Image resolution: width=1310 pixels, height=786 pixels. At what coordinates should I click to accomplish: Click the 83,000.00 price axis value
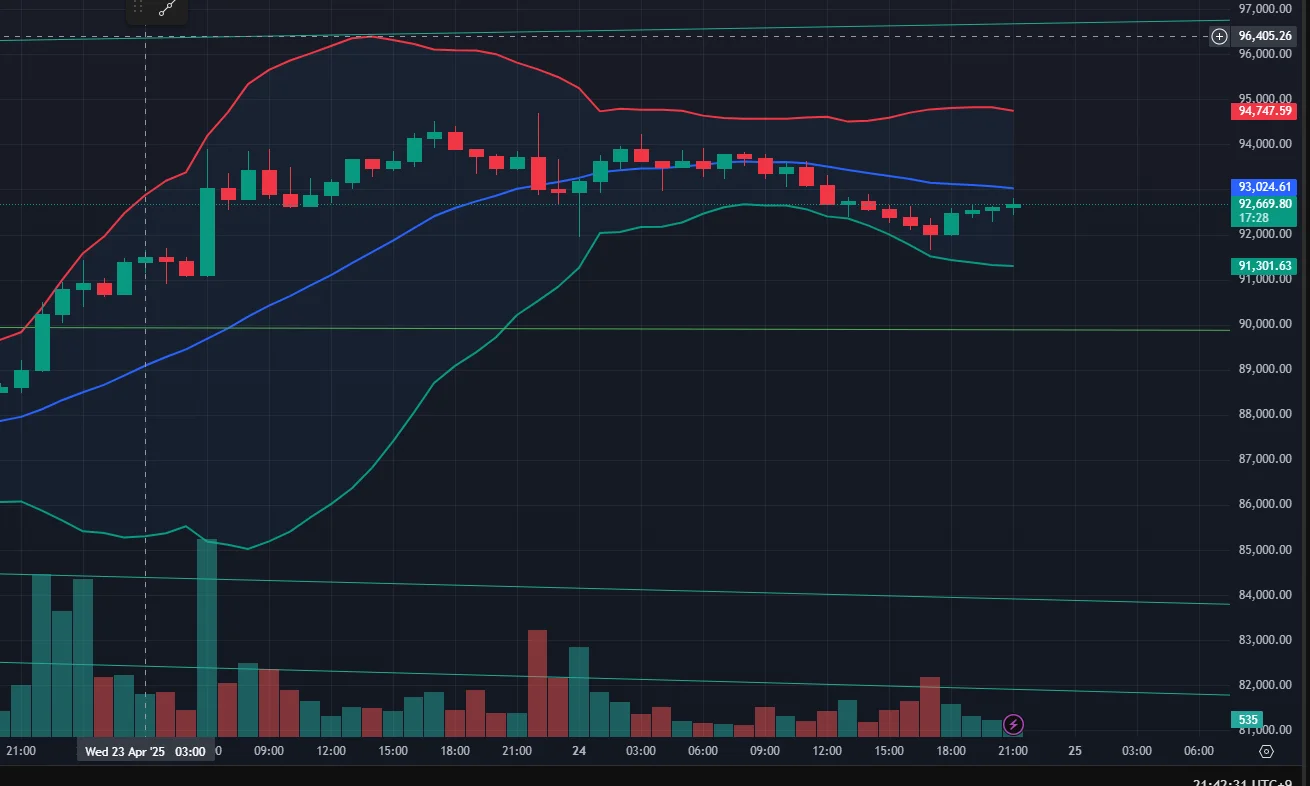pyautogui.click(x=1265, y=640)
